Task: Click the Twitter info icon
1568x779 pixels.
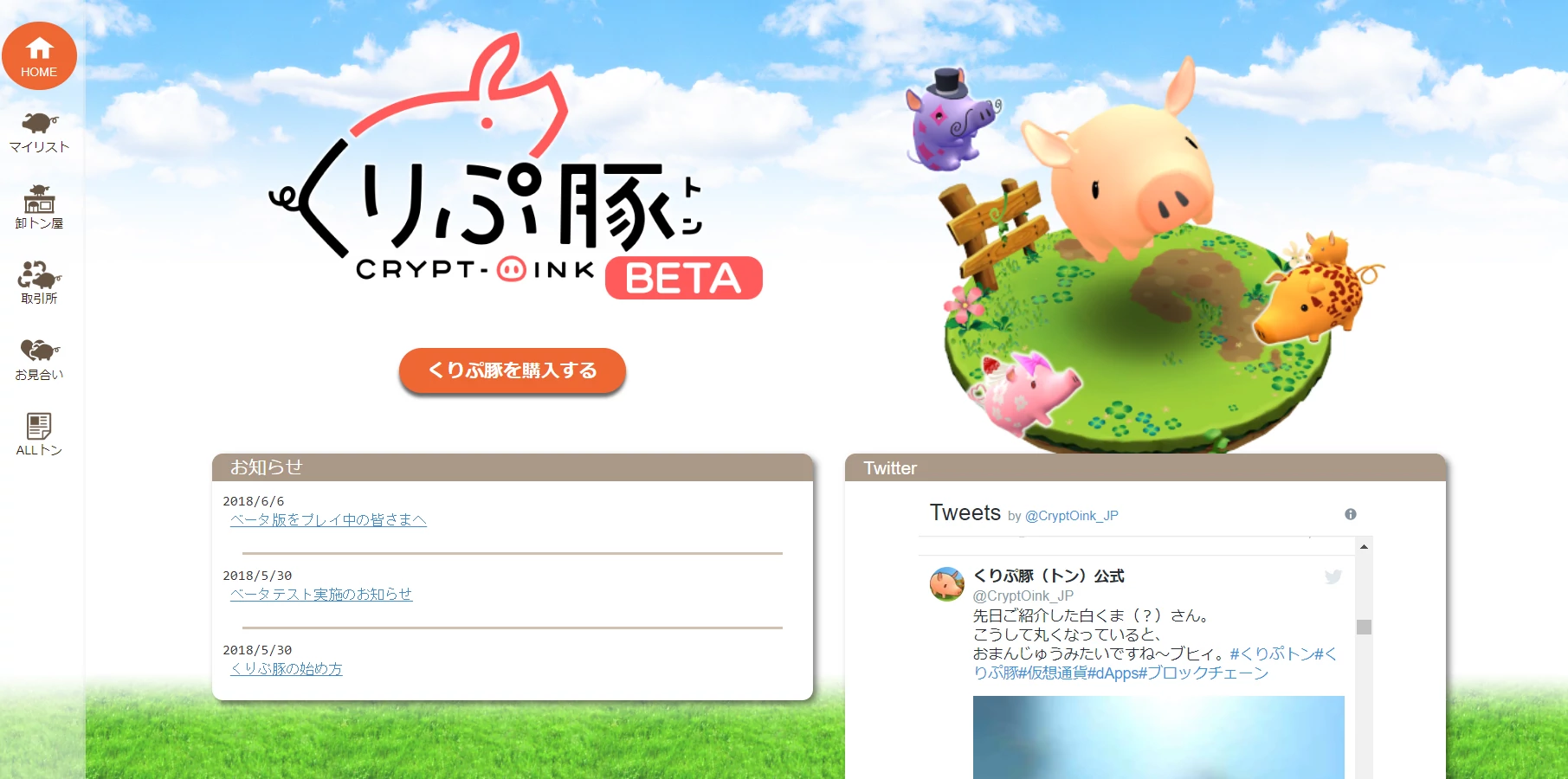Action: click(1350, 514)
